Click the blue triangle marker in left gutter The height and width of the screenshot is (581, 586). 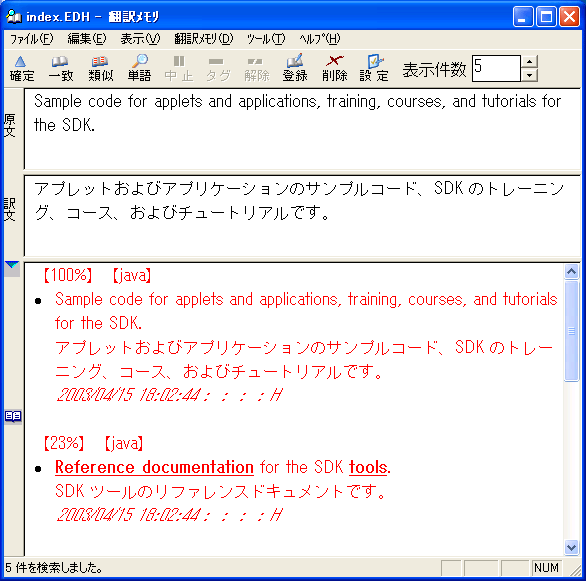(x=12, y=265)
